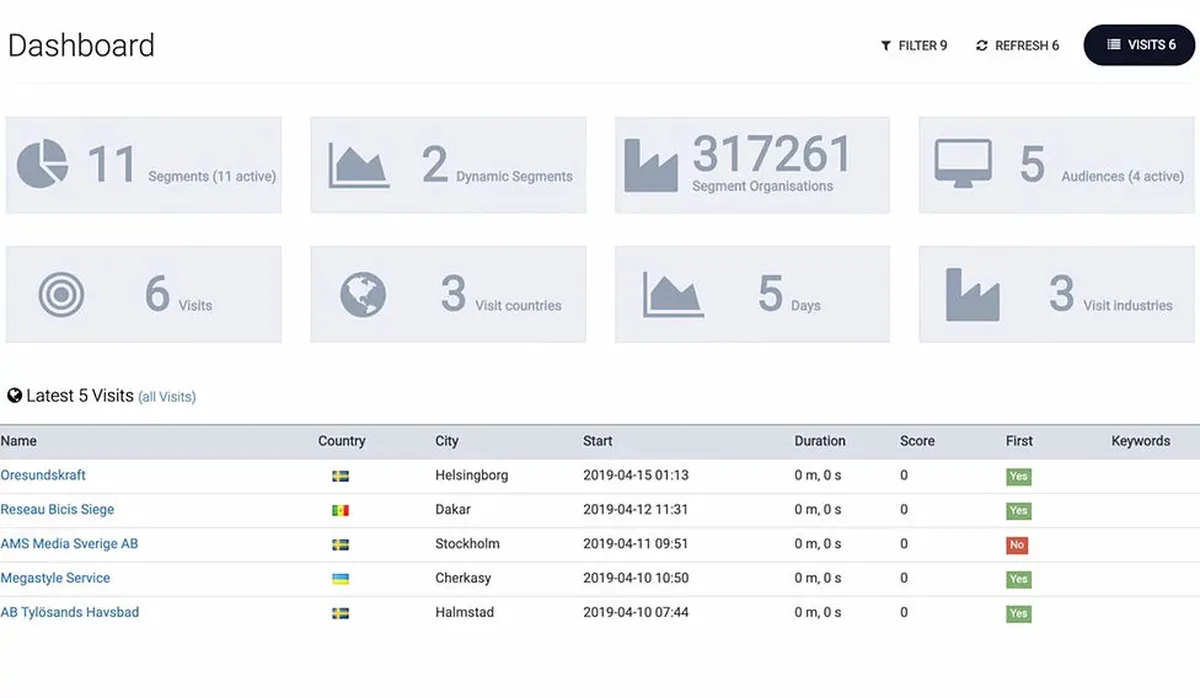Viewport: 1200px width, 698px height.
Task: Open the Oresundskraft visitor link
Action: click(43, 475)
